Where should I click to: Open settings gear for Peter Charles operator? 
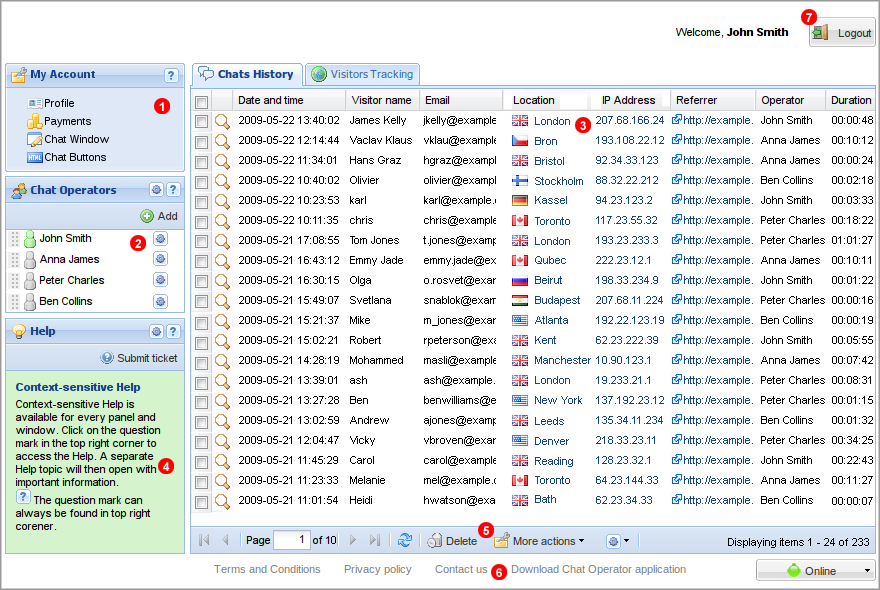[161, 280]
